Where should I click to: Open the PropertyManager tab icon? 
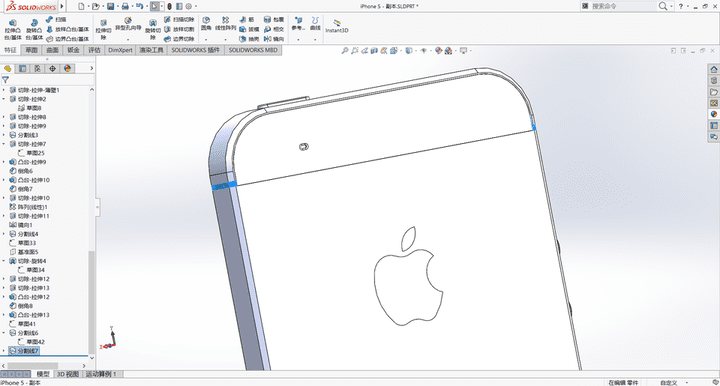coord(22,68)
